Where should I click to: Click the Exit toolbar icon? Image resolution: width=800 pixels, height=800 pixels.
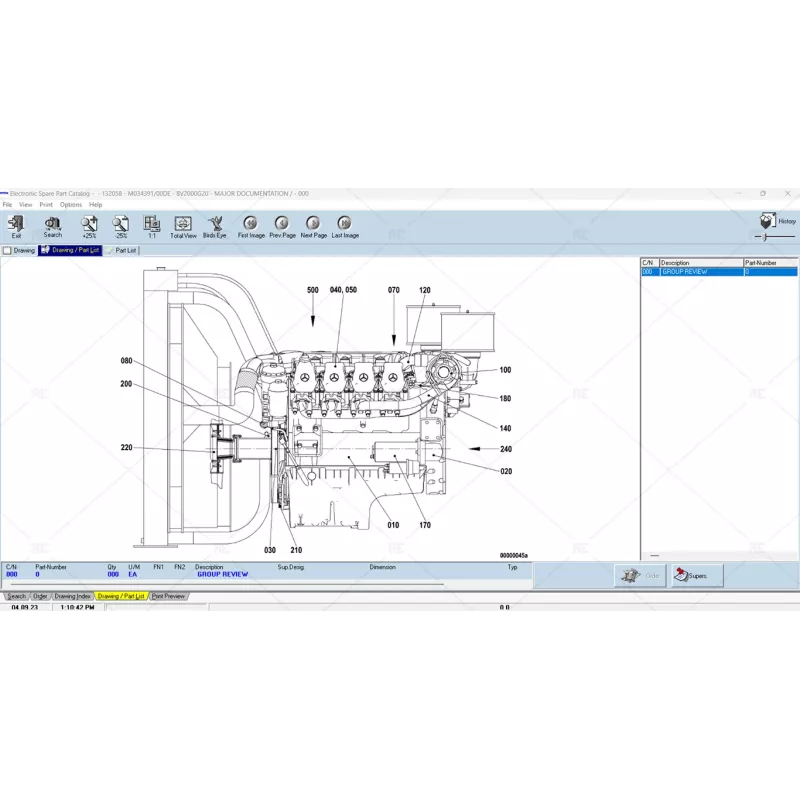[16, 225]
